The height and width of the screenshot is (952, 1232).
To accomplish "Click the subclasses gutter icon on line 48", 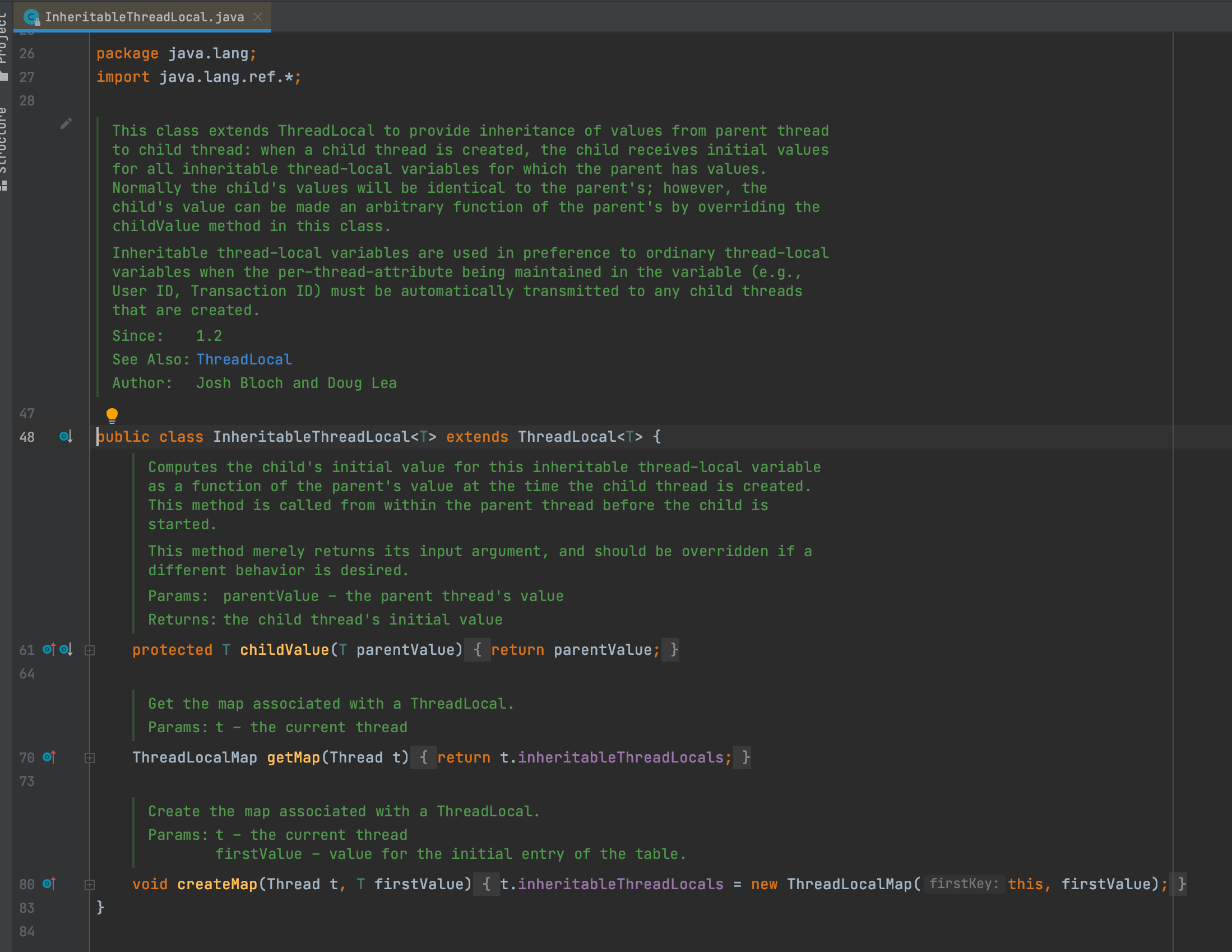I will [66, 437].
